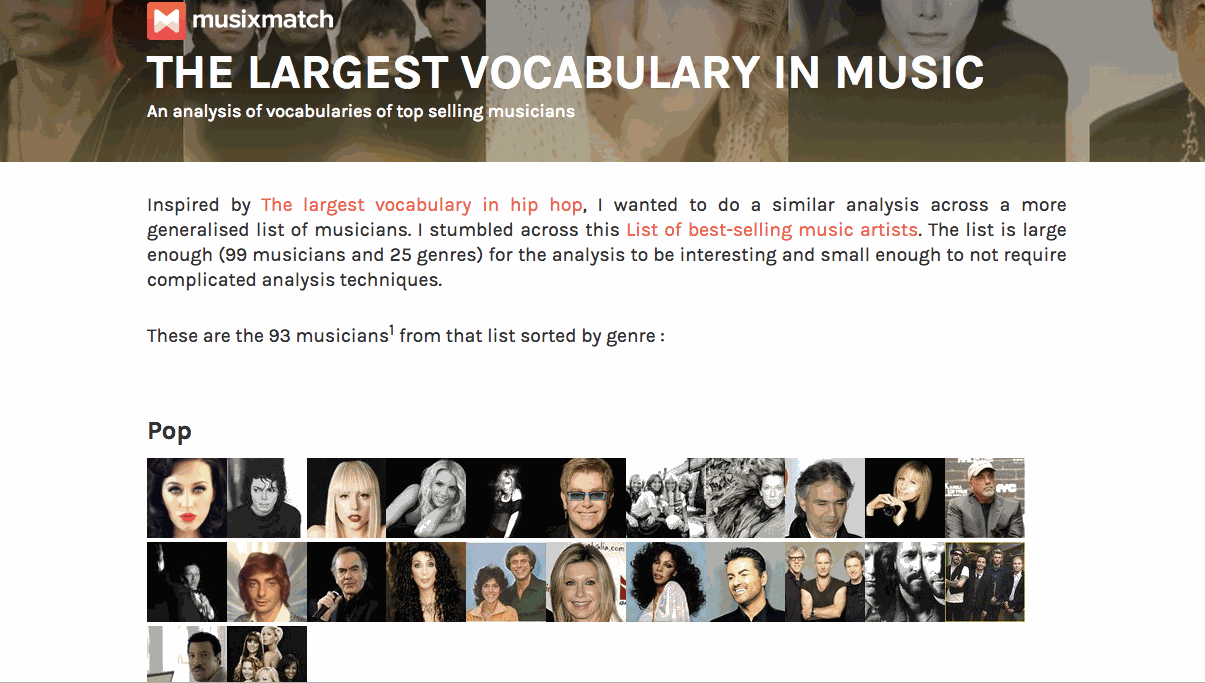Click the long curly black hair woman thumbnail

[x=426, y=582]
